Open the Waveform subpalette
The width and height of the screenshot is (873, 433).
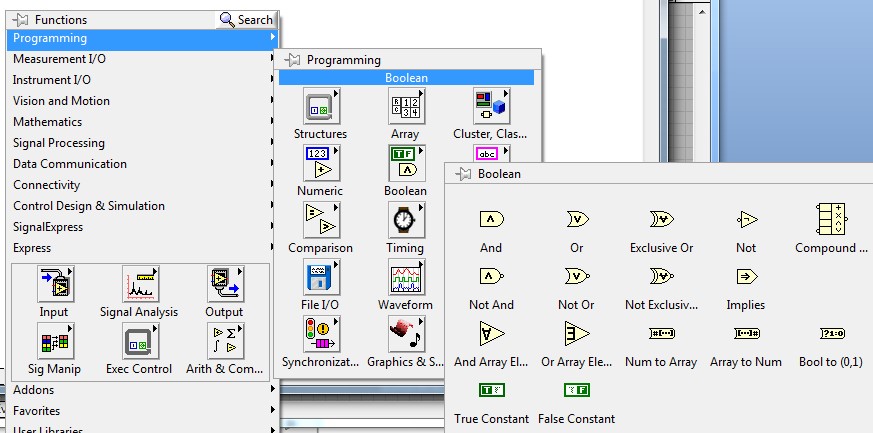(406, 277)
